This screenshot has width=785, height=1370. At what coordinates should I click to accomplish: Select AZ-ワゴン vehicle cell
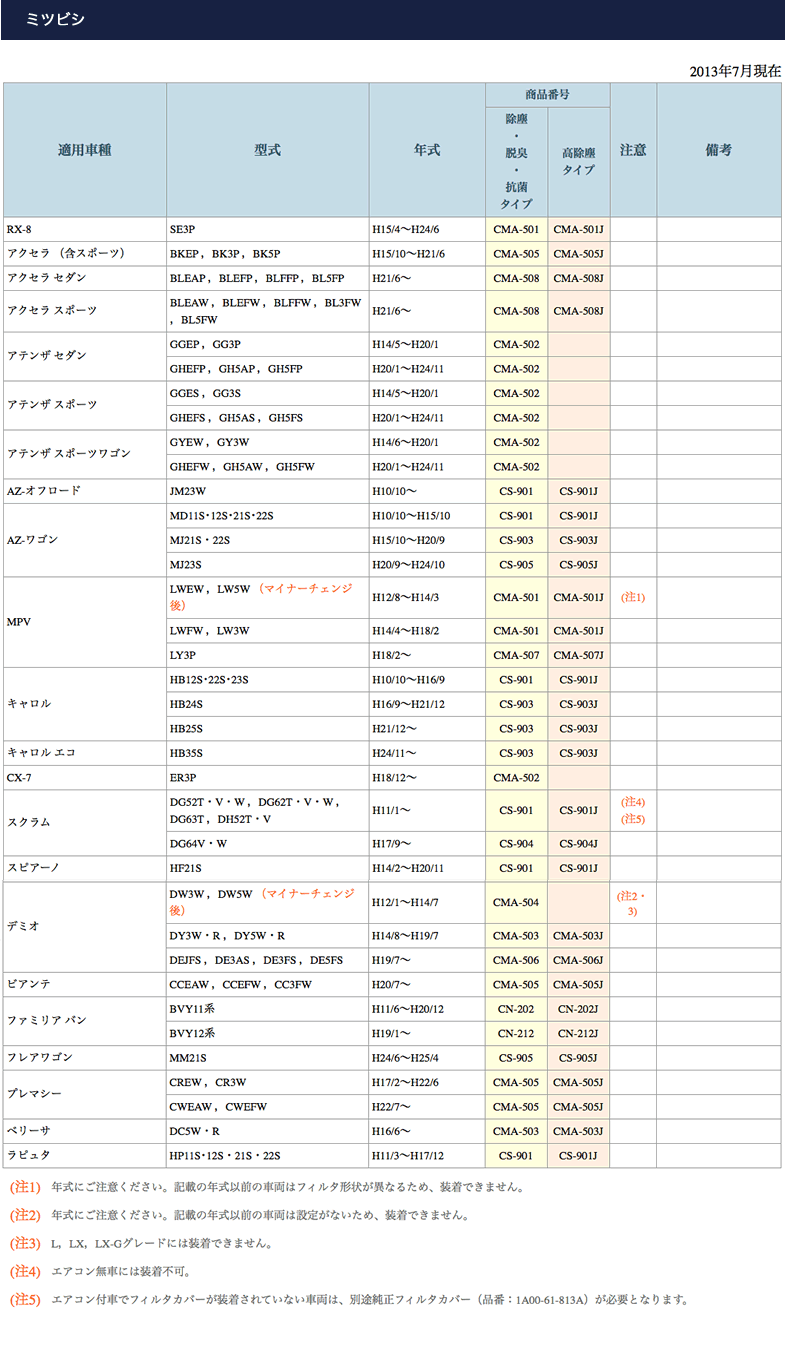point(85,540)
